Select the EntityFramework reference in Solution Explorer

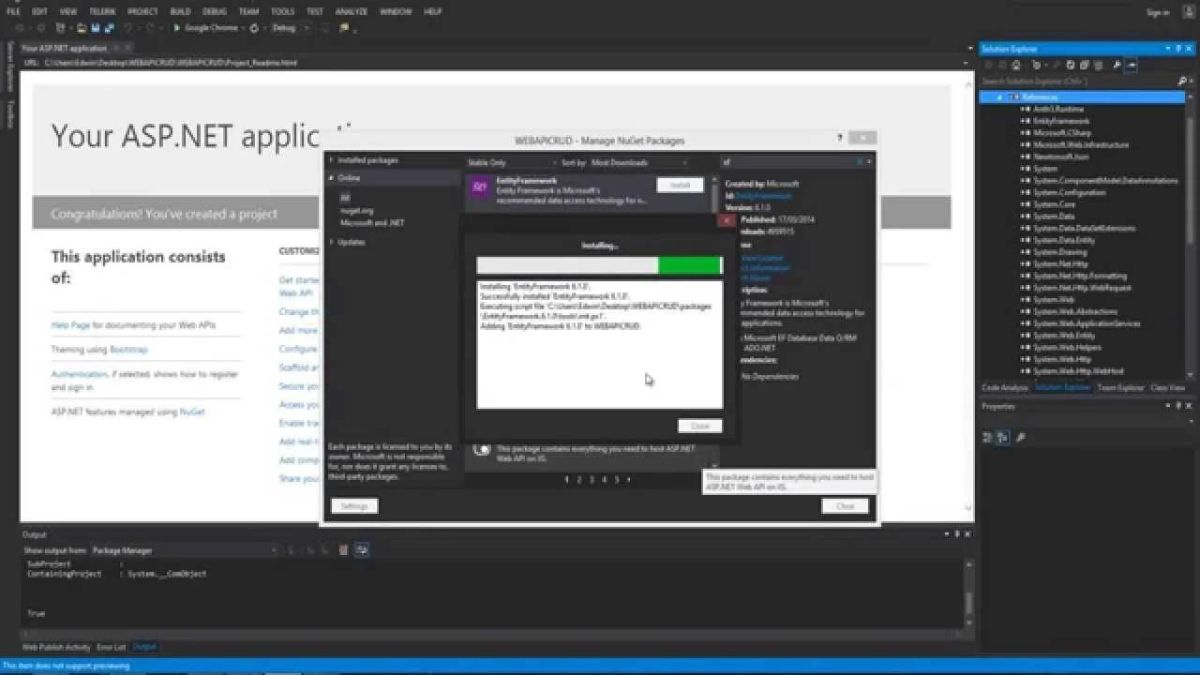click(1062, 121)
